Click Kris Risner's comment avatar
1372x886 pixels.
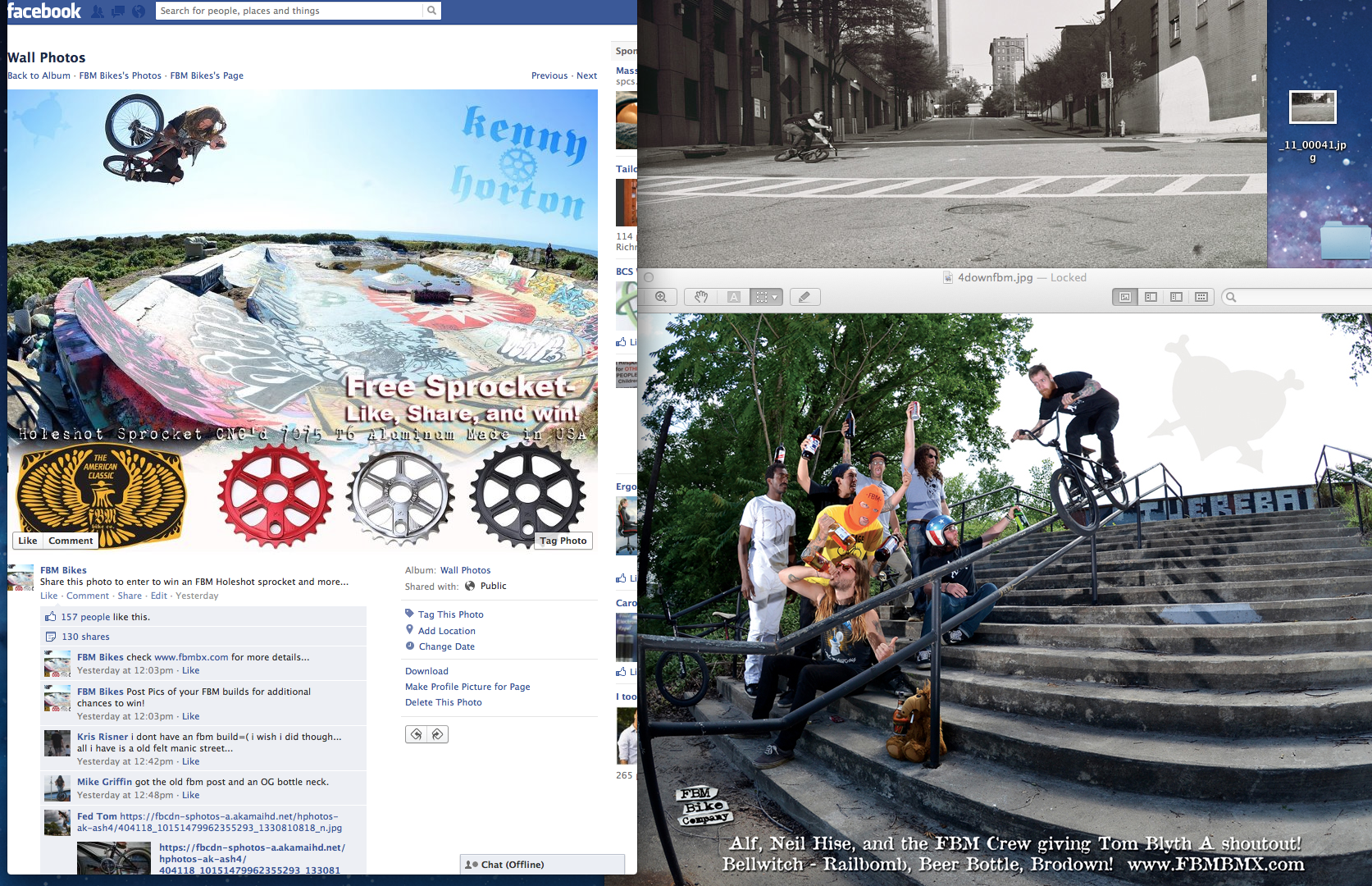[x=57, y=743]
